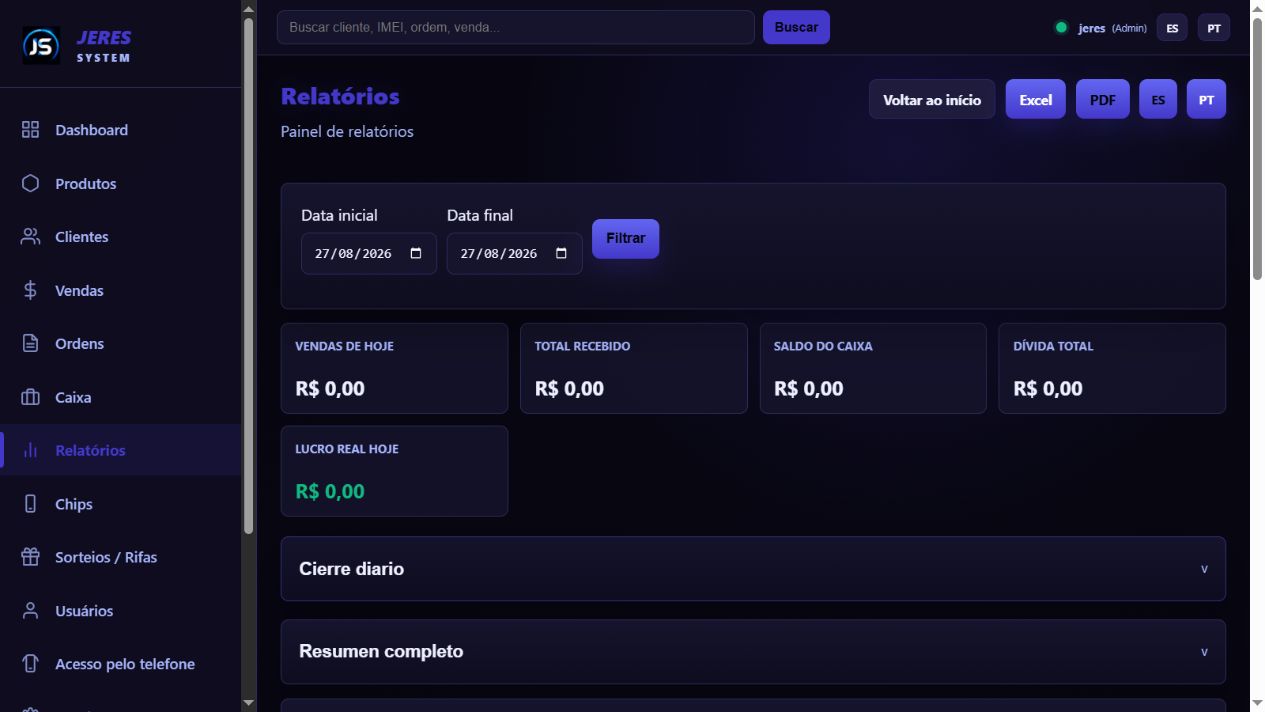Toggle the ES button beside PDF
The width and height of the screenshot is (1265, 712).
click(x=1158, y=100)
